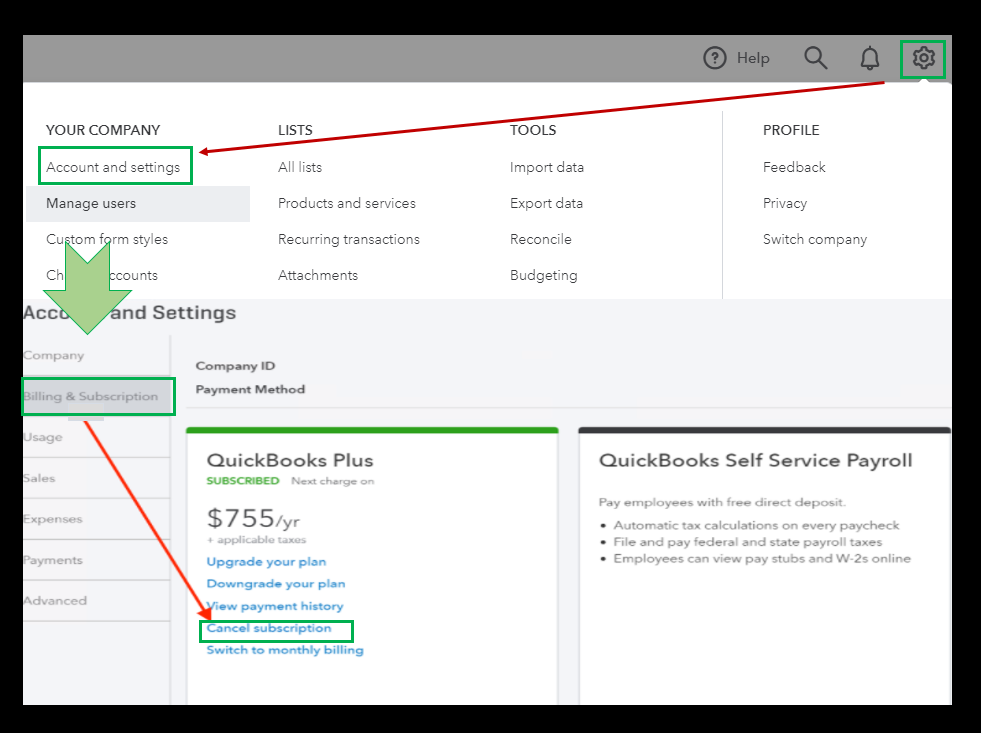Click Downgrade your plan link

(x=276, y=584)
